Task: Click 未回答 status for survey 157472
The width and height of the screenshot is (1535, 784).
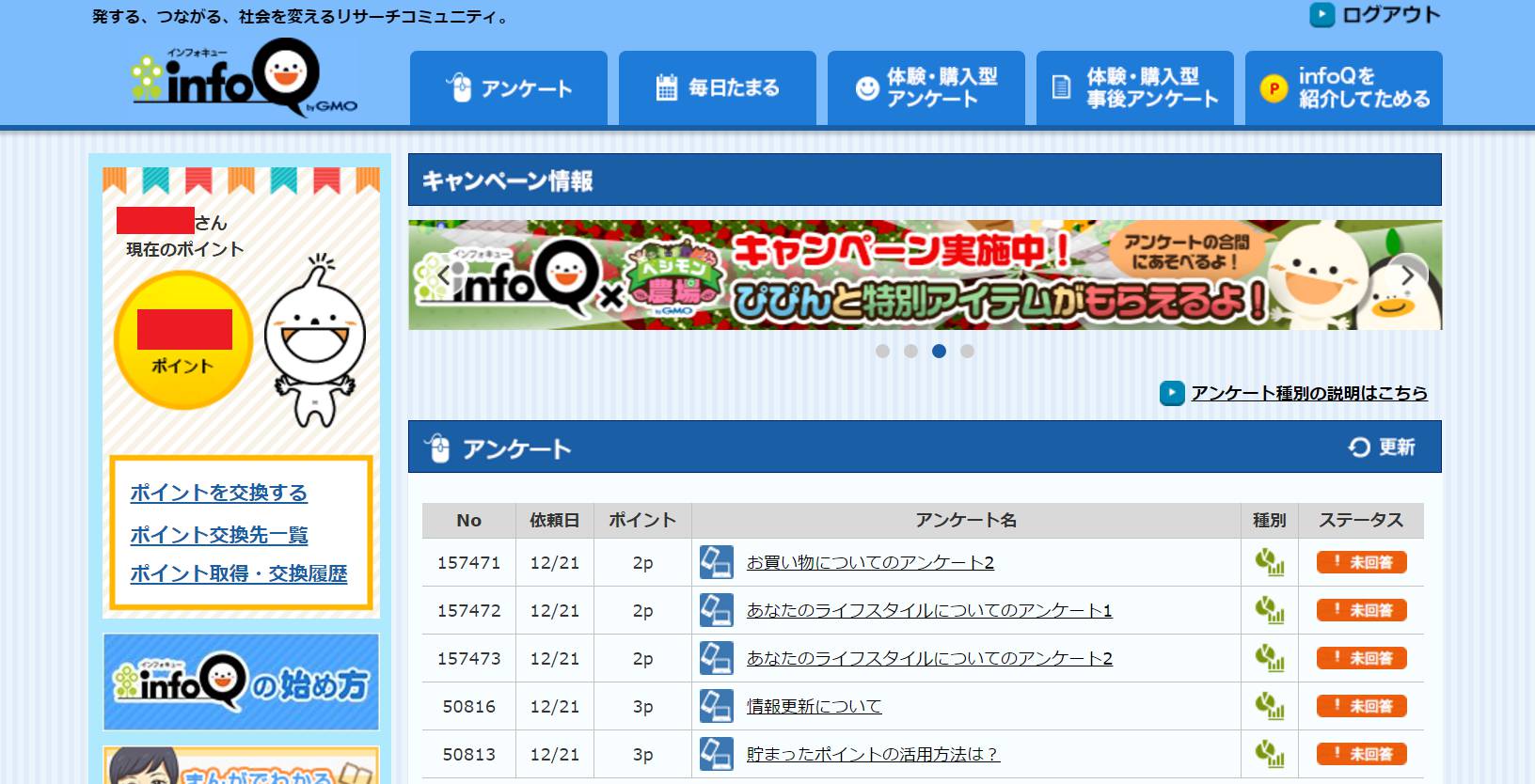Action: [x=1362, y=610]
